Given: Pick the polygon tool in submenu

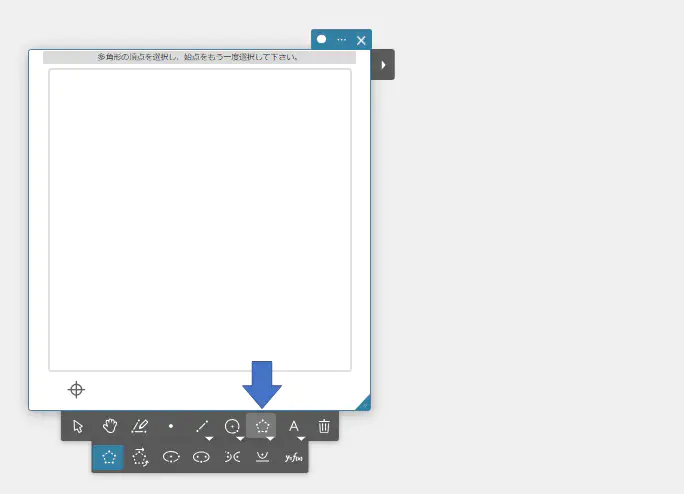Looking at the screenshot, I should click(108, 457).
